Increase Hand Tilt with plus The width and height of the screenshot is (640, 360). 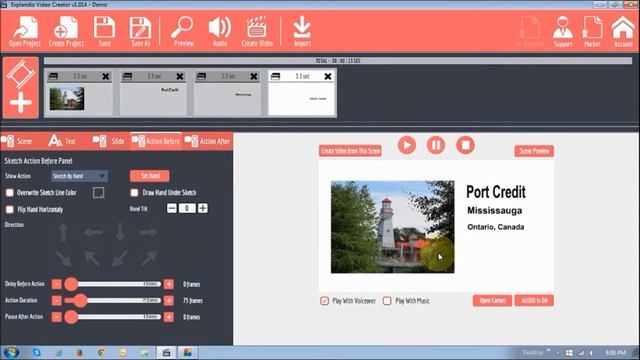point(202,209)
